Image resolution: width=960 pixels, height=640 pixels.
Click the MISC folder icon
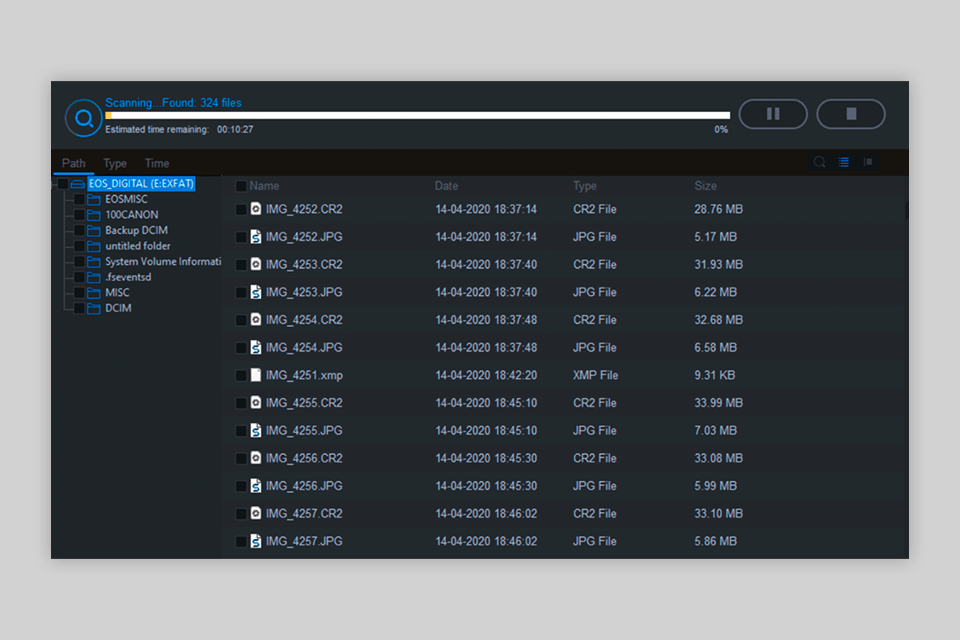[x=94, y=293]
